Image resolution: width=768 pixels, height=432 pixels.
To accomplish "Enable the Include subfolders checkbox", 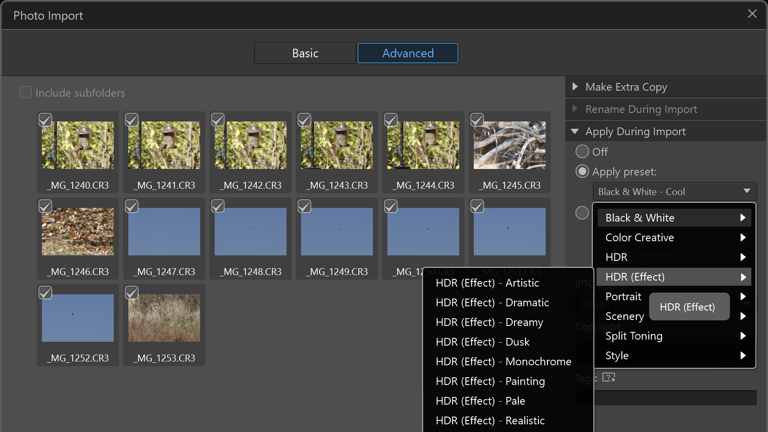I will [x=25, y=92].
